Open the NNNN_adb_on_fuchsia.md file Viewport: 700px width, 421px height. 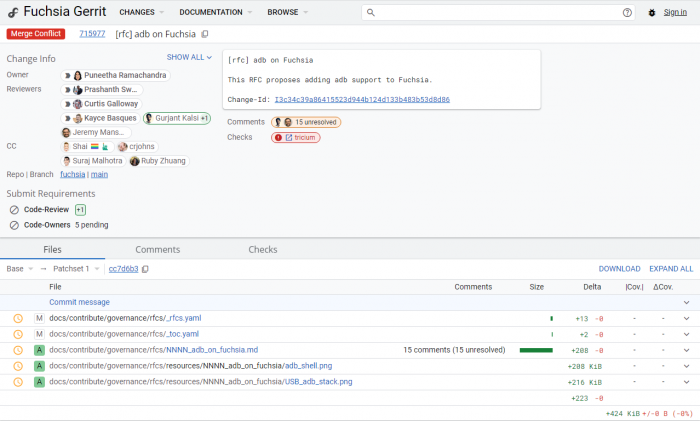(154, 350)
